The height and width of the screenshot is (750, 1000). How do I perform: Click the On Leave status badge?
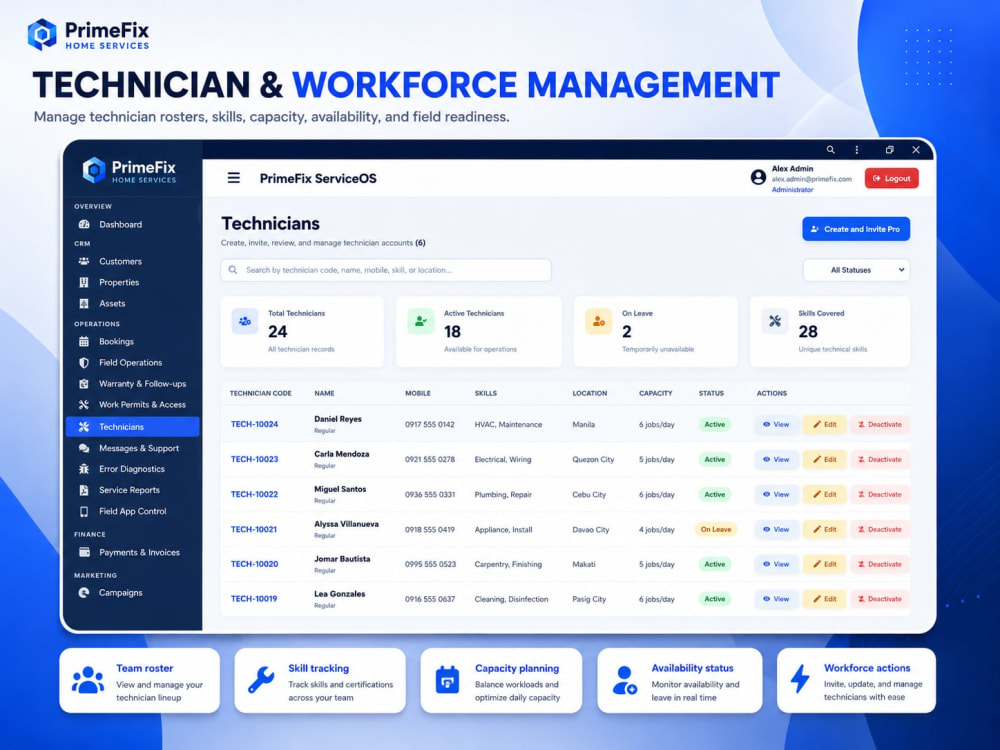716,529
